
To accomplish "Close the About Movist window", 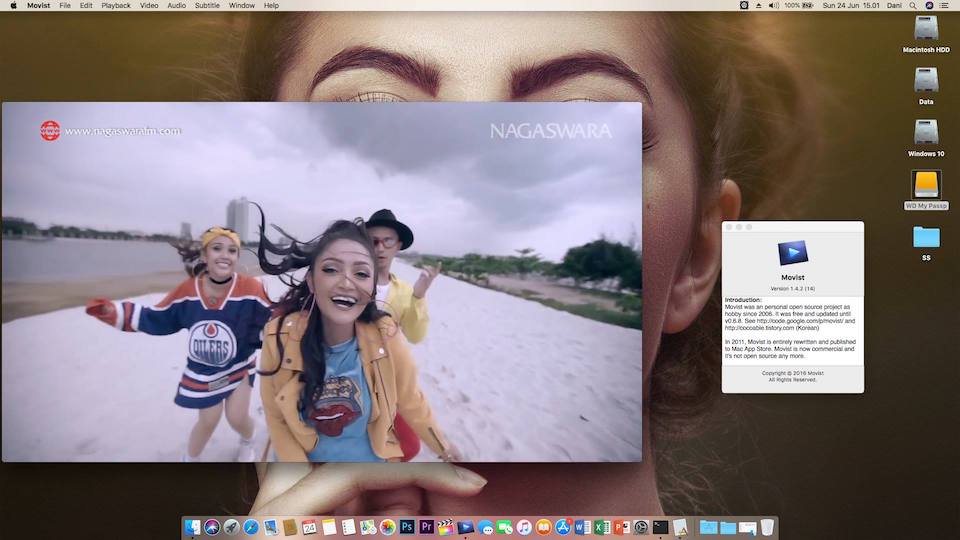I will (x=729, y=227).
